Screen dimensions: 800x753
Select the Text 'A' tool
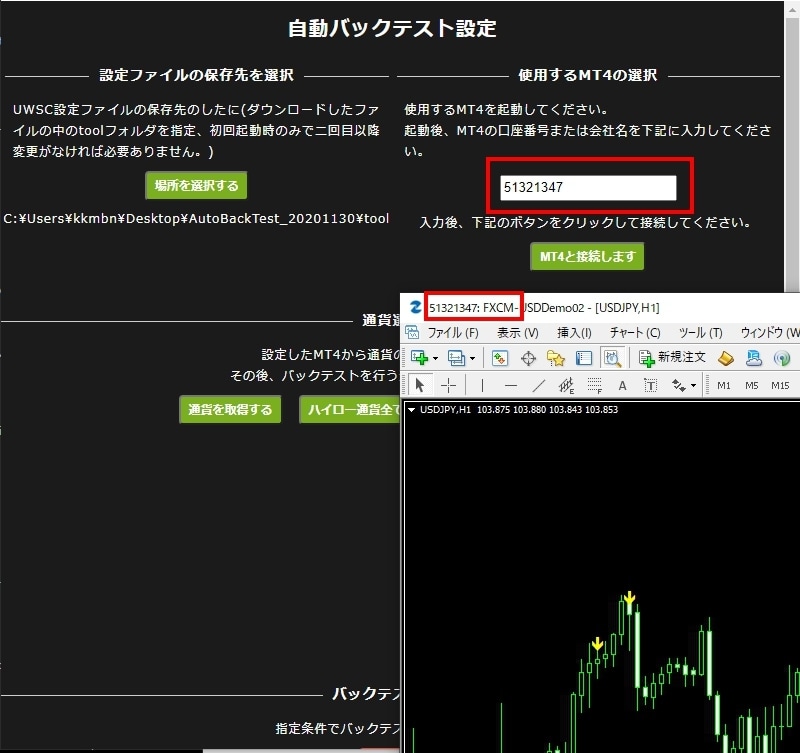tap(622, 386)
